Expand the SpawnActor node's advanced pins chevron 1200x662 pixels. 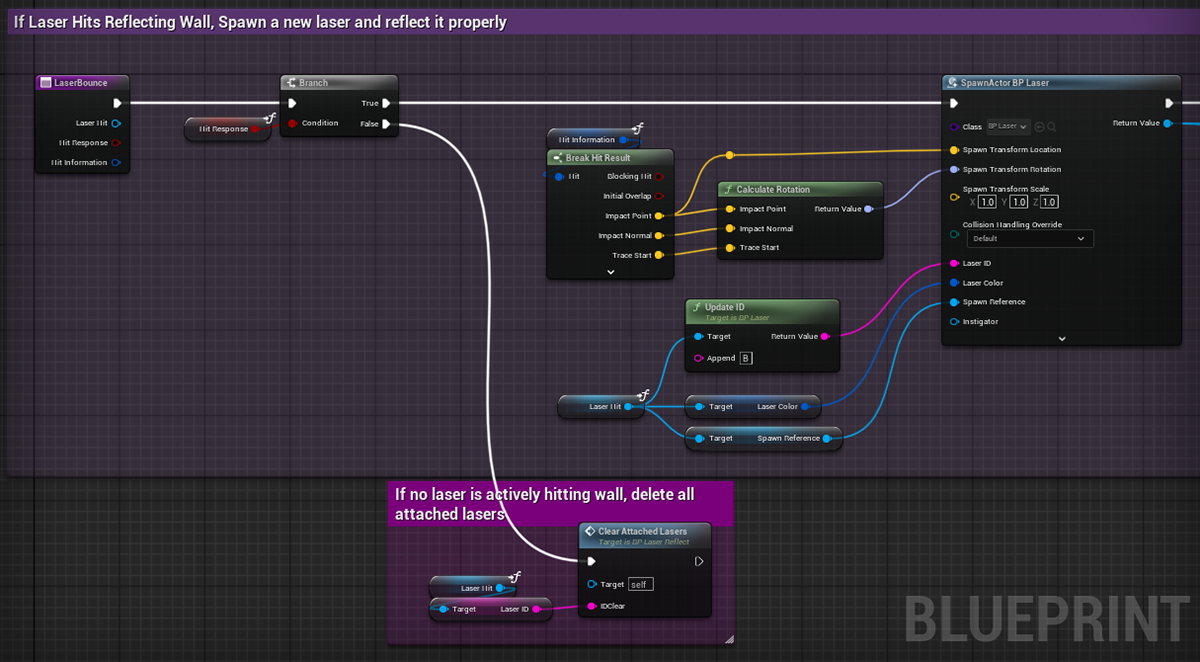pyautogui.click(x=1061, y=339)
